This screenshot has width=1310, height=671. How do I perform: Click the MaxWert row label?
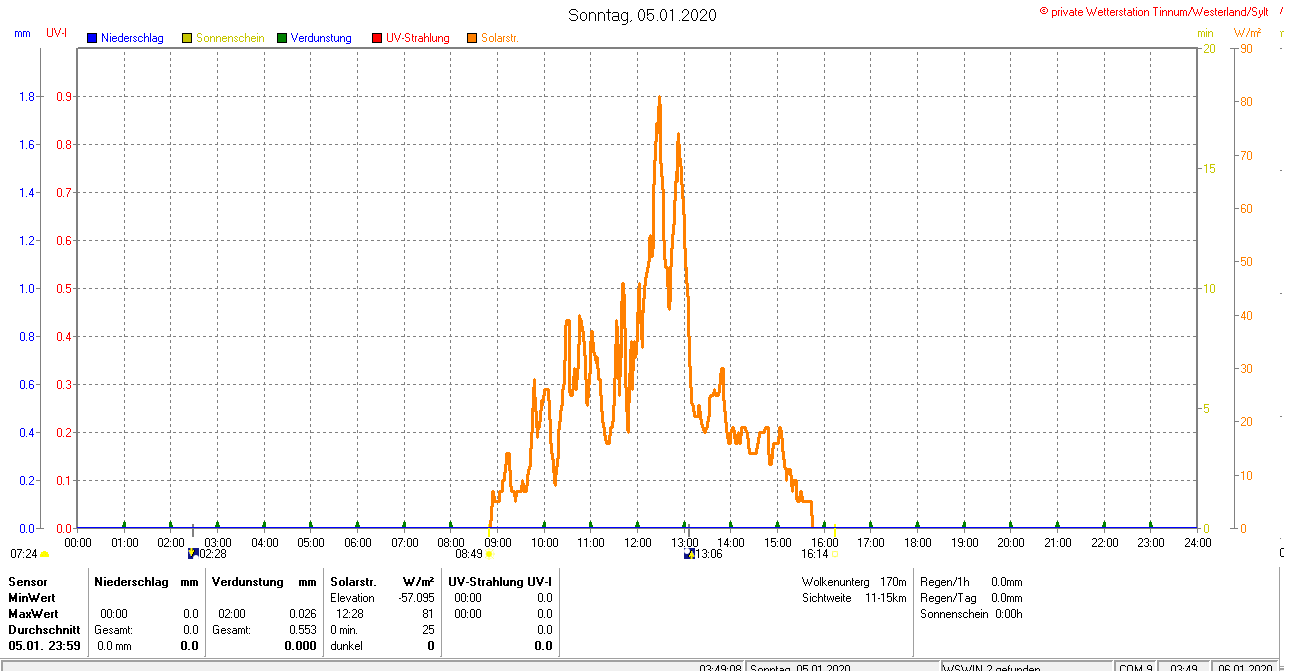(x=35, y=614)
